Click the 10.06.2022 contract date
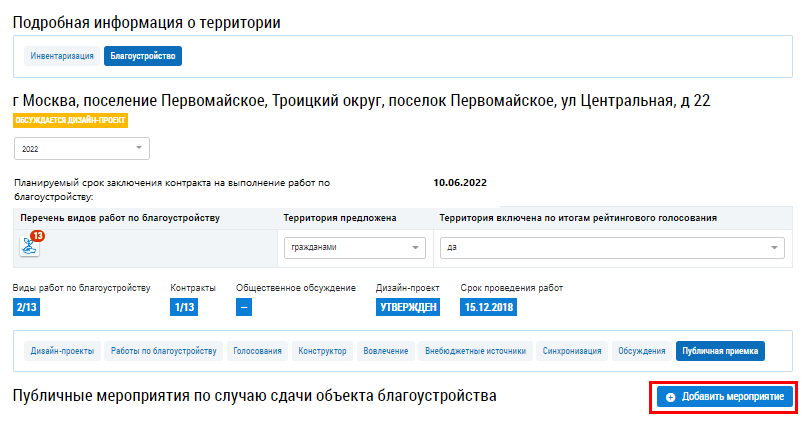The image size is (811, 425). pos(460,183)
